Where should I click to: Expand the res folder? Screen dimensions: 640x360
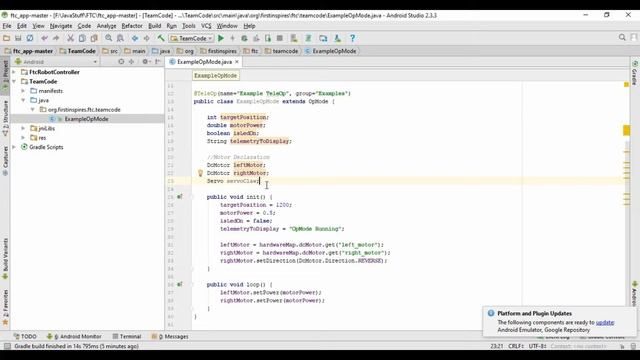(23, 138)
